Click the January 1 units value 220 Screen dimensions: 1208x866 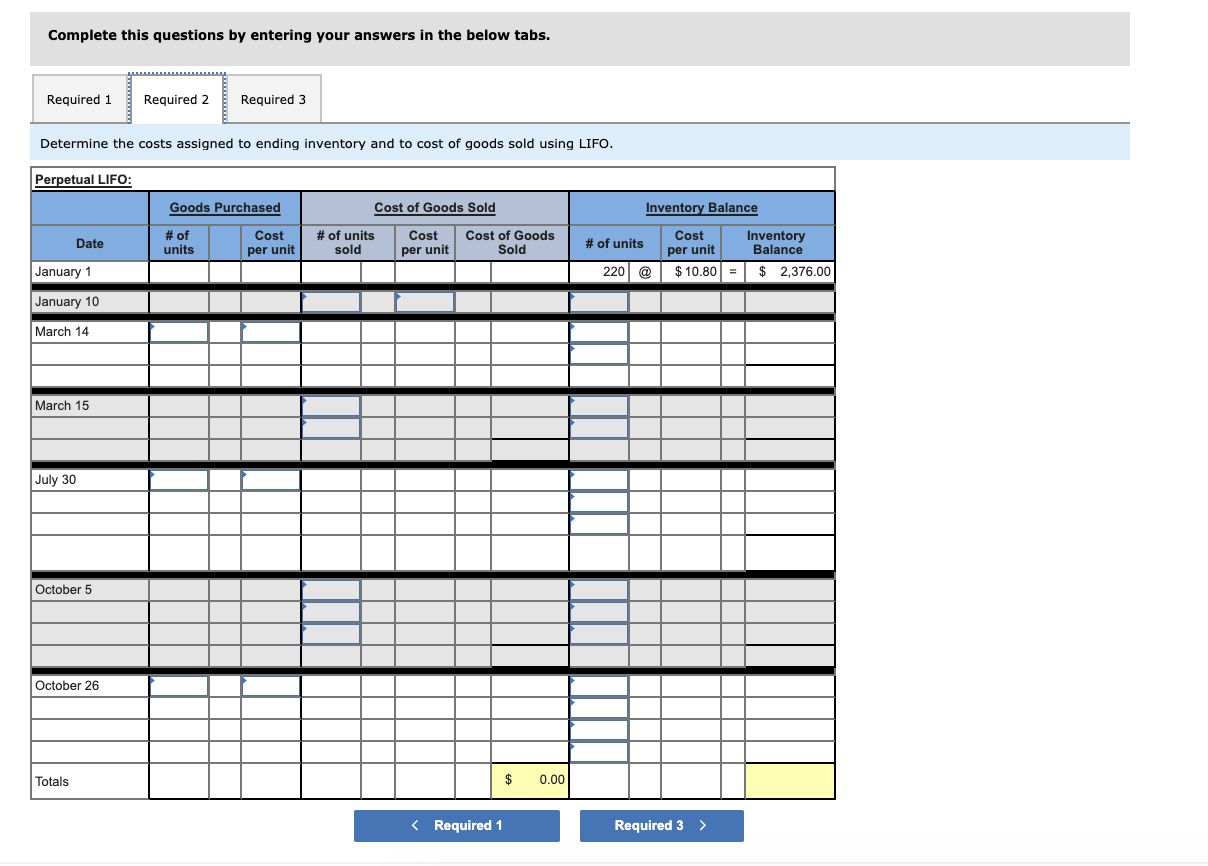point(599,271)
